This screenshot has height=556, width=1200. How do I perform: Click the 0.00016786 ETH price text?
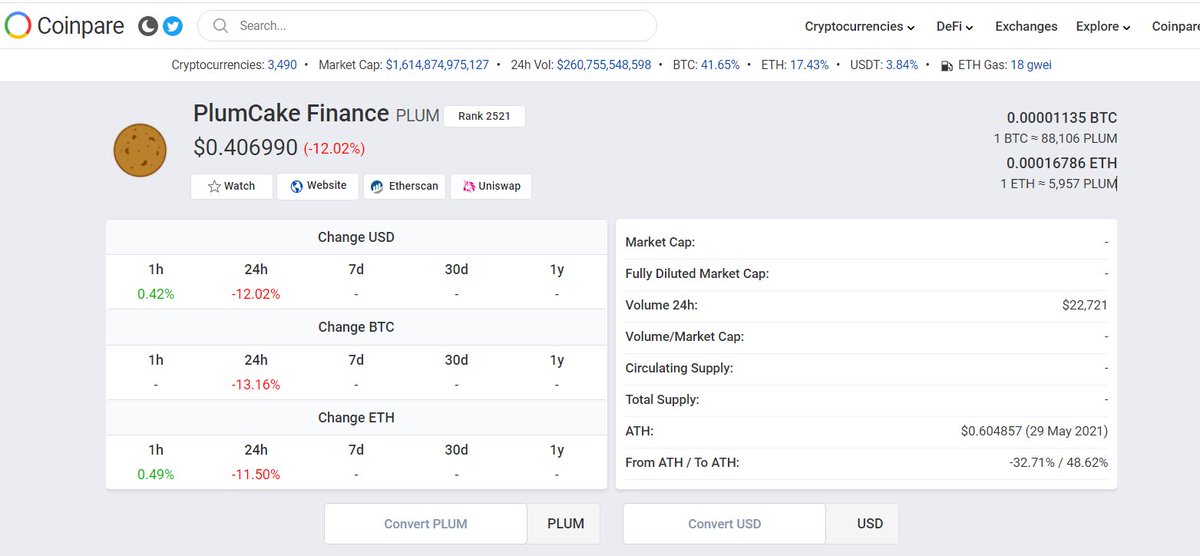click(x=1062, y=163)
